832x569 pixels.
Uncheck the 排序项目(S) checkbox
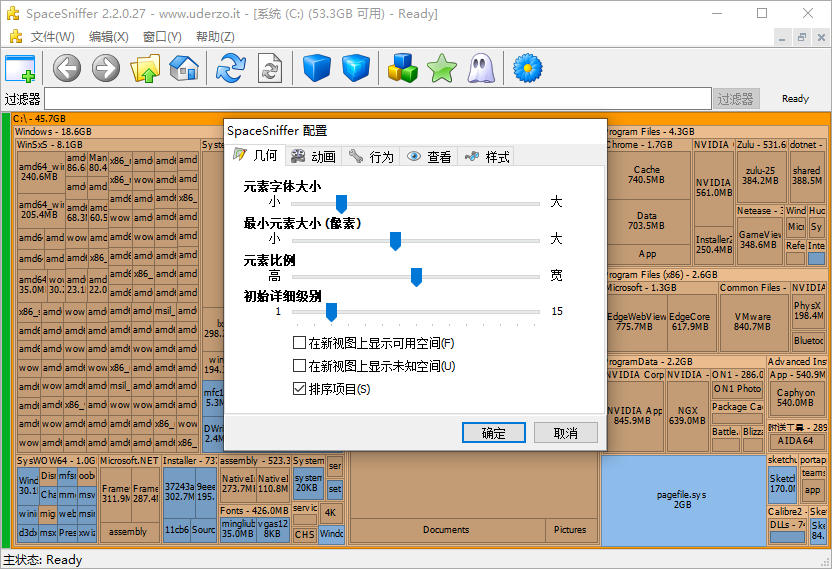299,389
